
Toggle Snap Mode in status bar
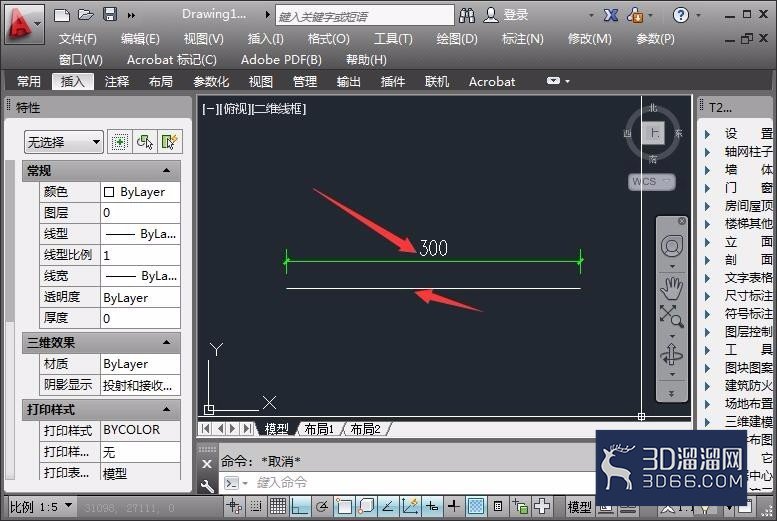point(256,506)
